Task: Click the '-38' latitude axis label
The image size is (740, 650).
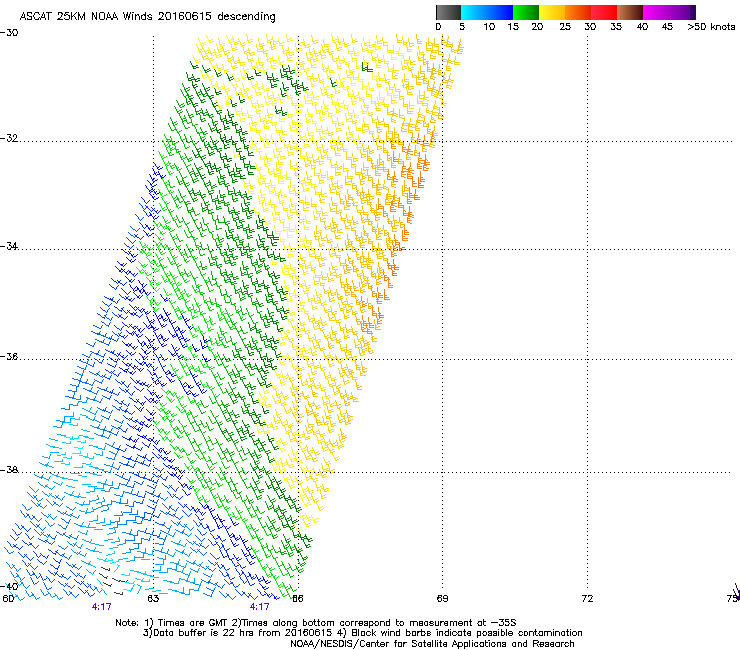Action: point(9,470)
